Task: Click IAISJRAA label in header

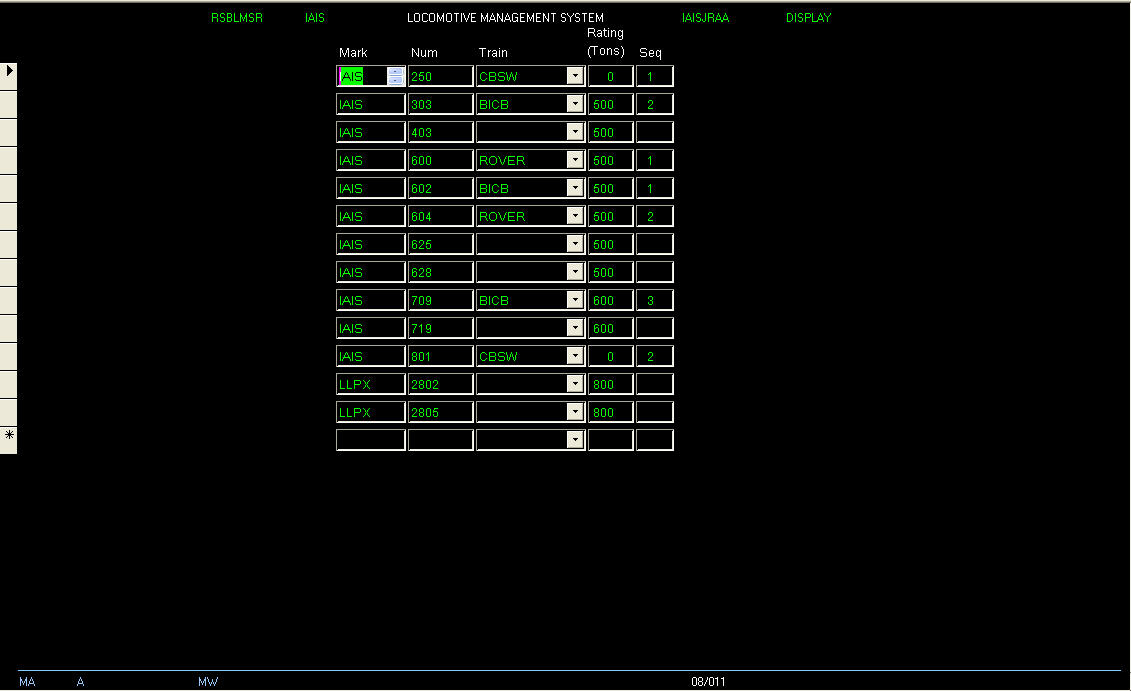Action: pyautogui.click(x=705, y=18)
